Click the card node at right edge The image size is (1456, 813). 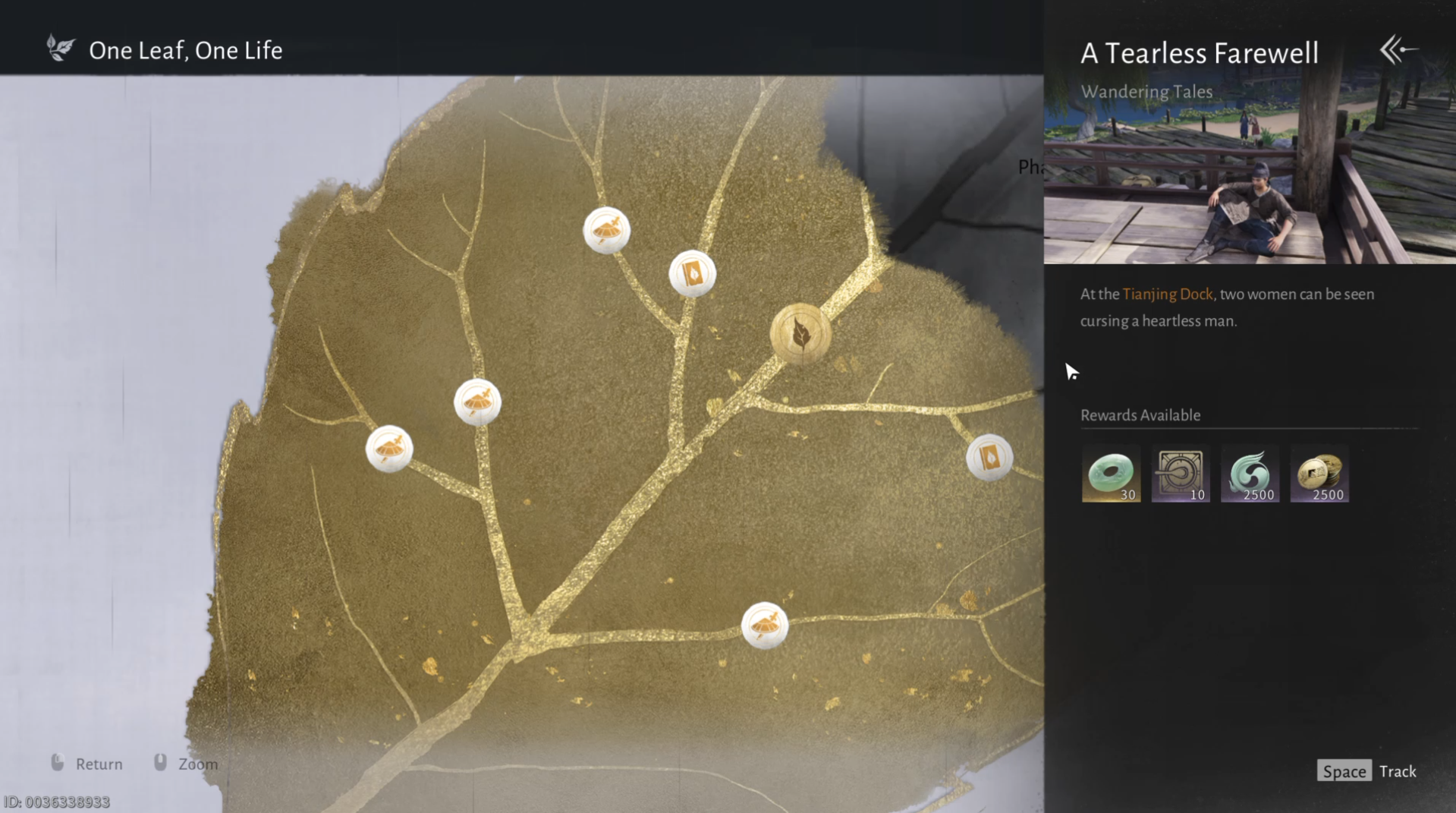(x=989, y=457)
